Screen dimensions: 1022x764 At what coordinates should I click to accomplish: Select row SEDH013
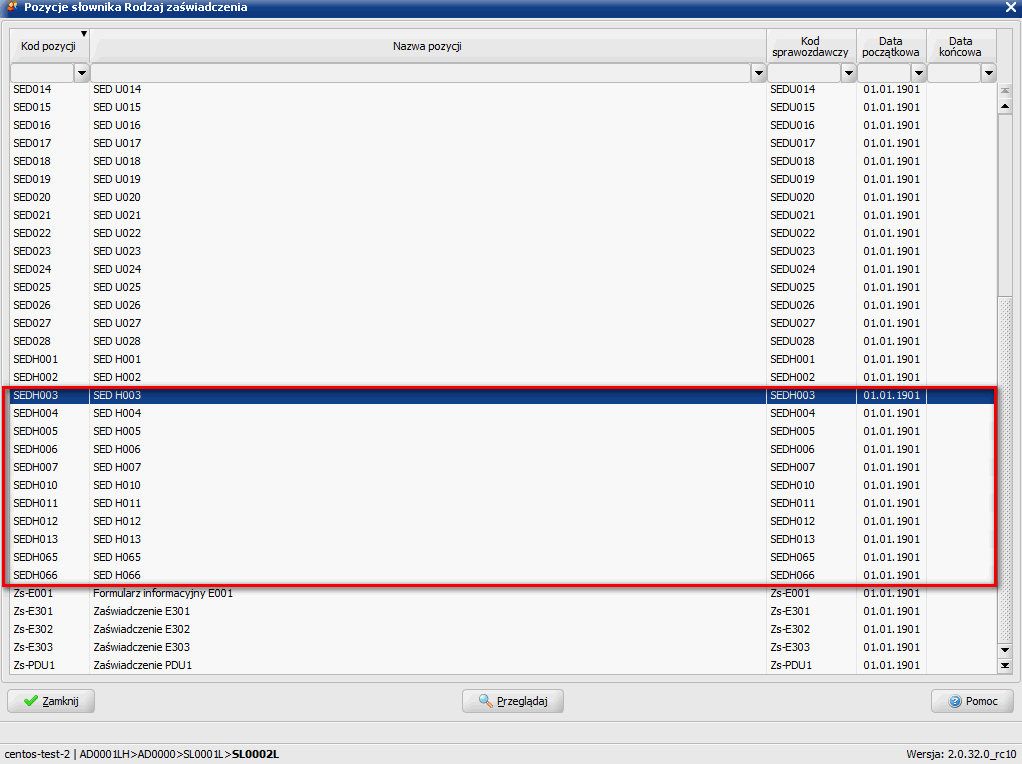click(x=502, y=539)
